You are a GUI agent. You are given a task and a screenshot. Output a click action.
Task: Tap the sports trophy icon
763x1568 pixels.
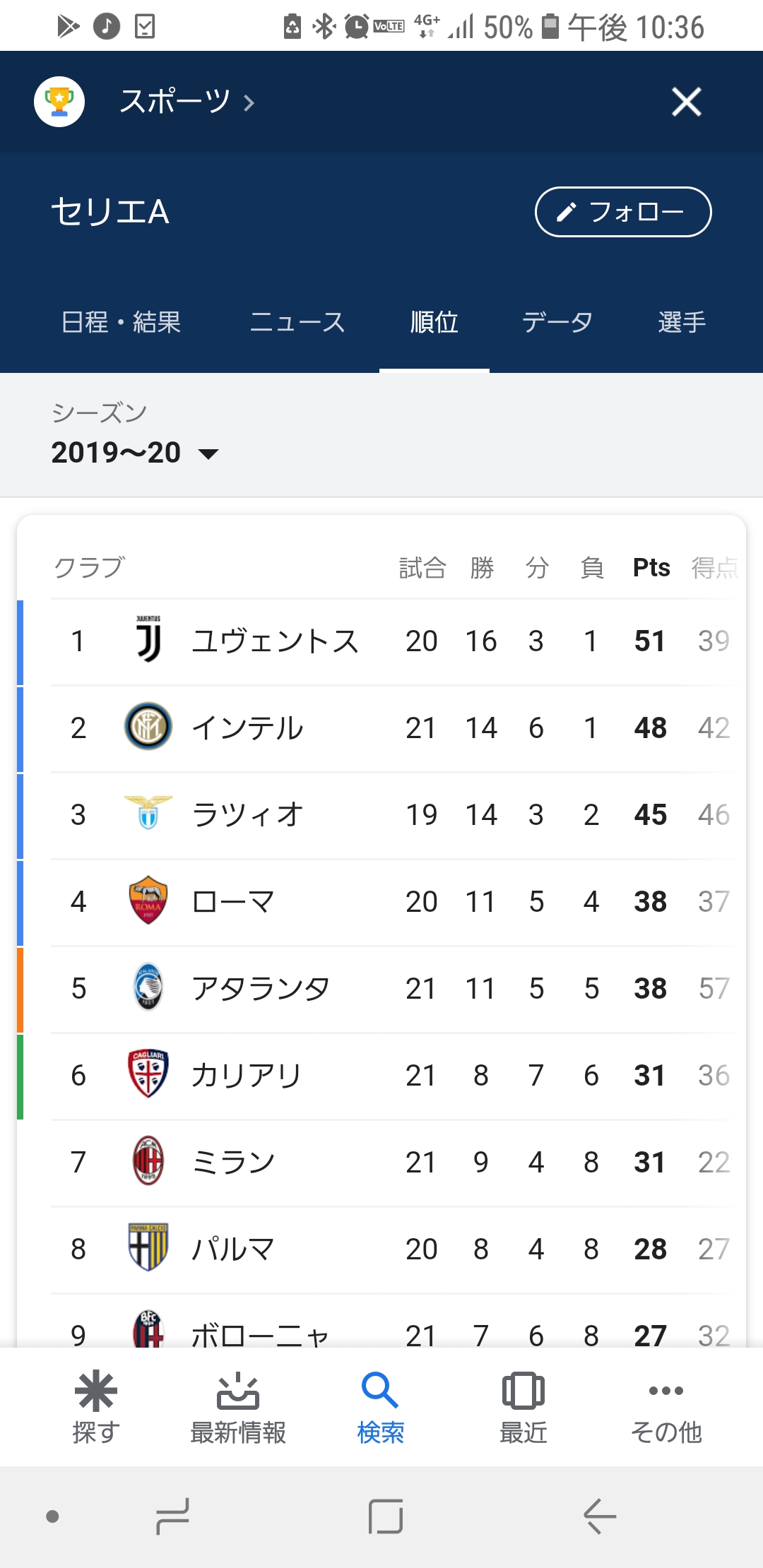tap(59, 102)
